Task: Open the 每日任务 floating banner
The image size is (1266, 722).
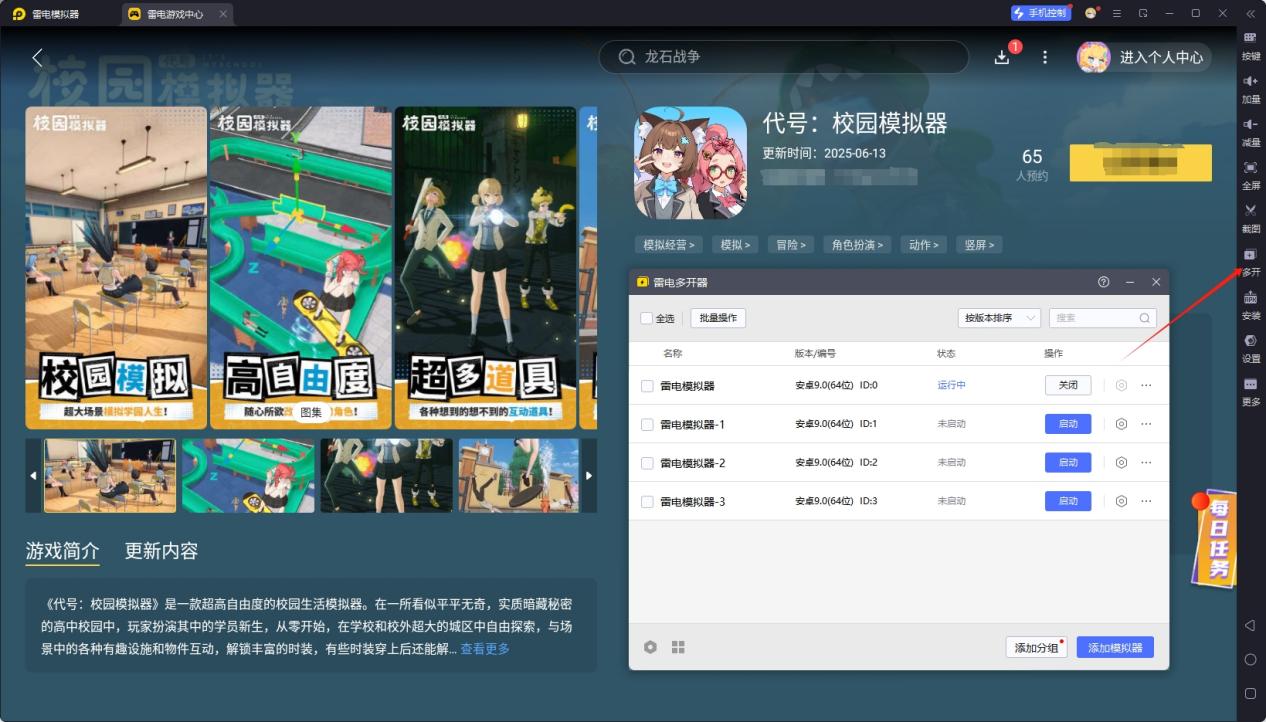Action: click(x=1213, y=537)
